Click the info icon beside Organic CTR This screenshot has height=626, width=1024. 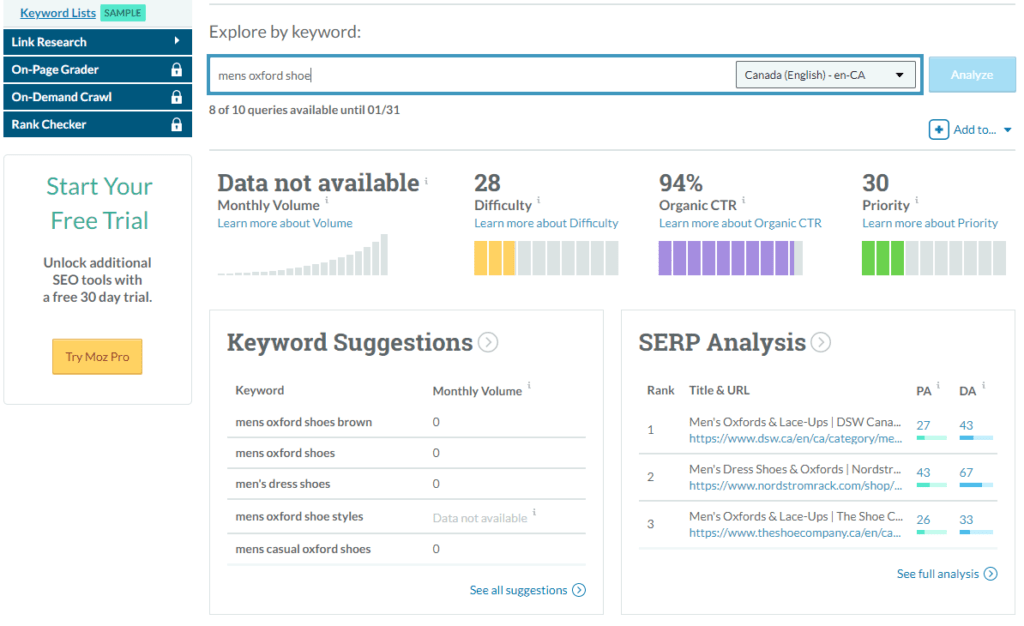click(x=744, y=200)
